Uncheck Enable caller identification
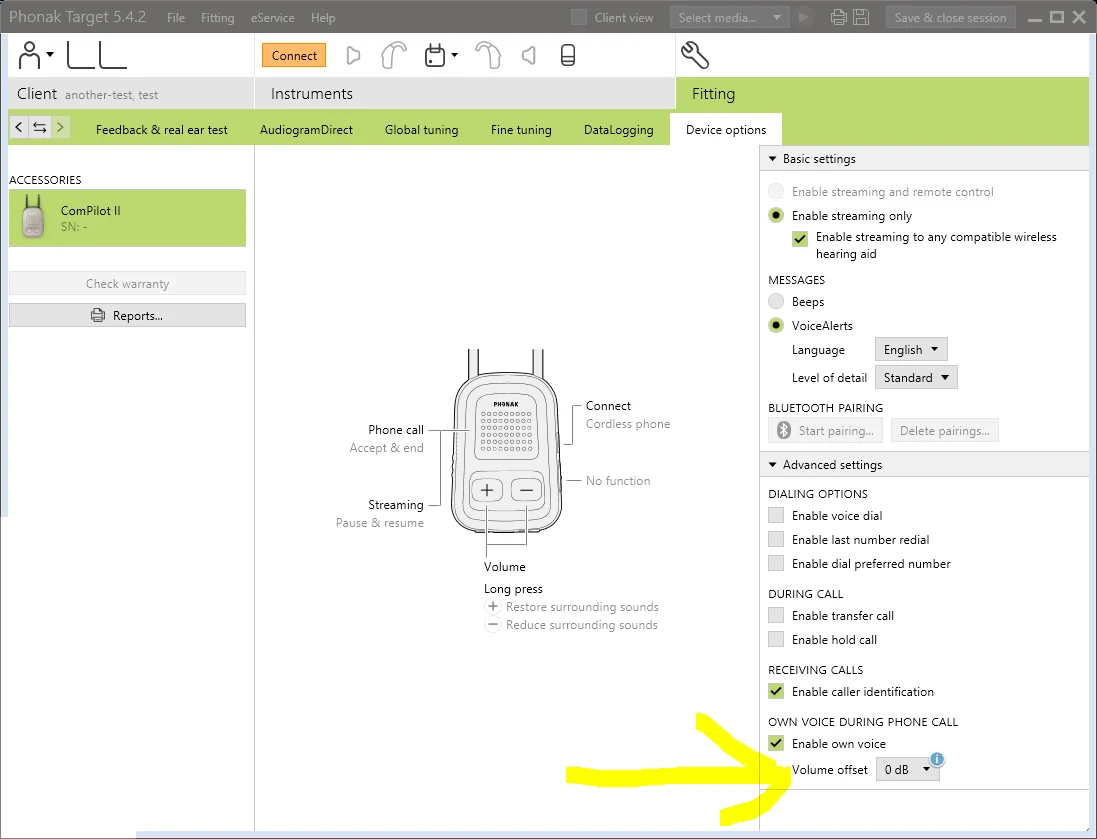 coord(776,691)
